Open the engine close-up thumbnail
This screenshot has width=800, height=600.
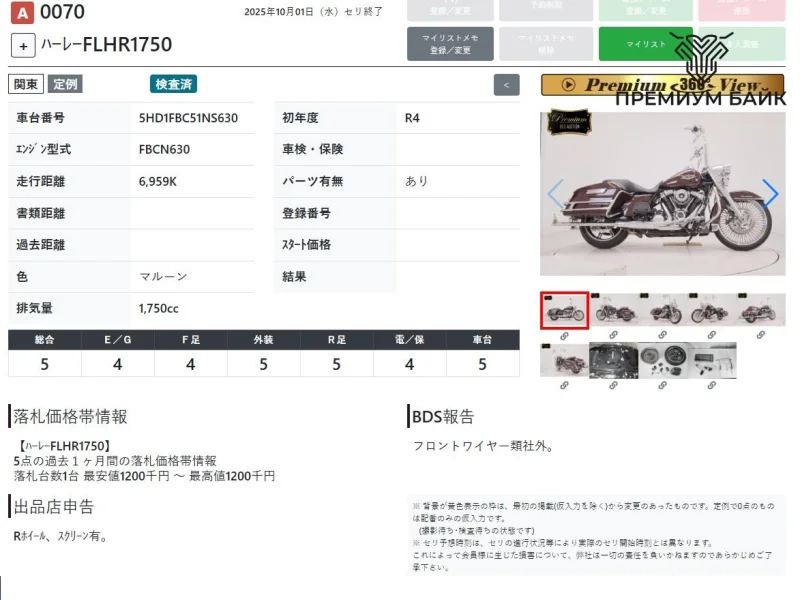[x=613, y=360]
